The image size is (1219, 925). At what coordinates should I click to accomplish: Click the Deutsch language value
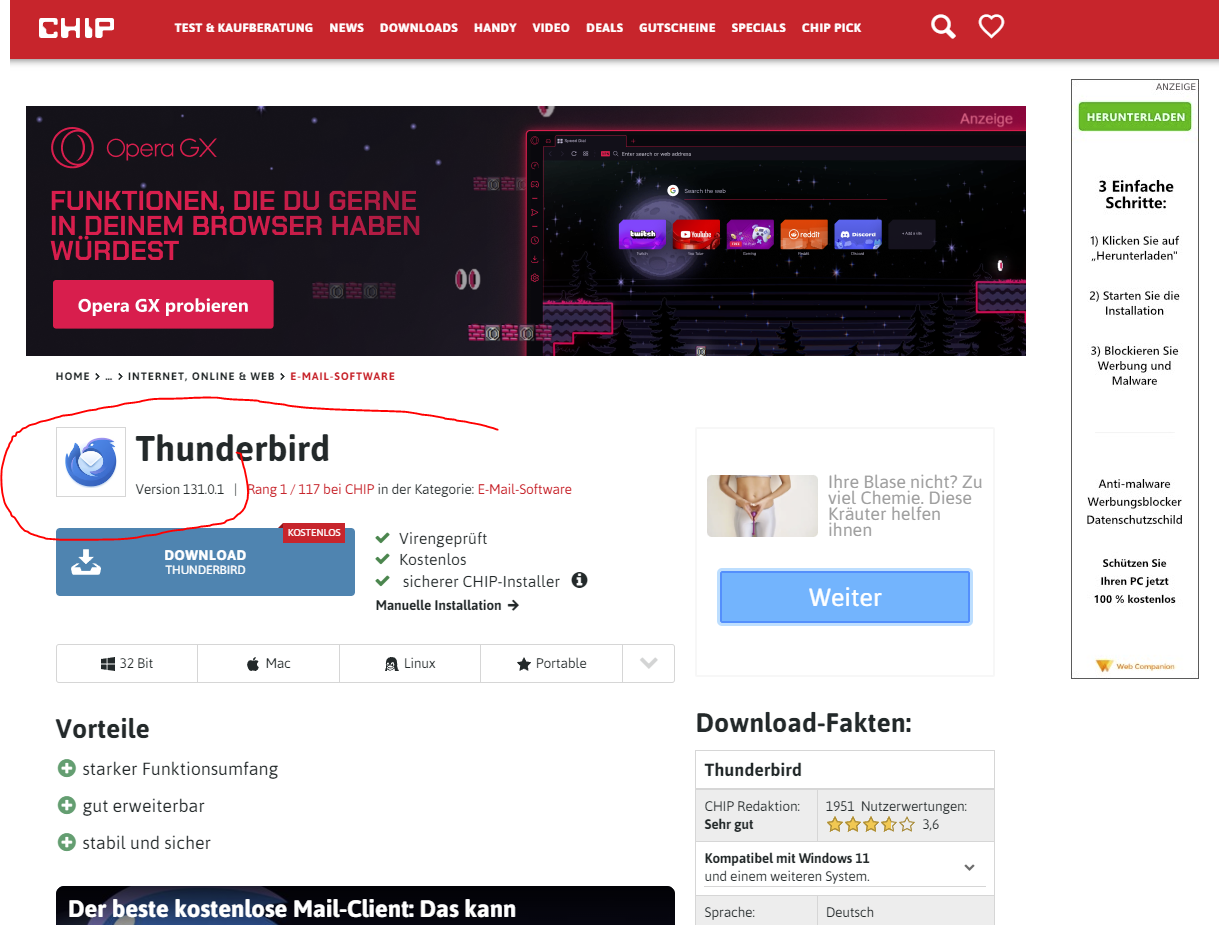pyautogui.click(x=850, y=912)
